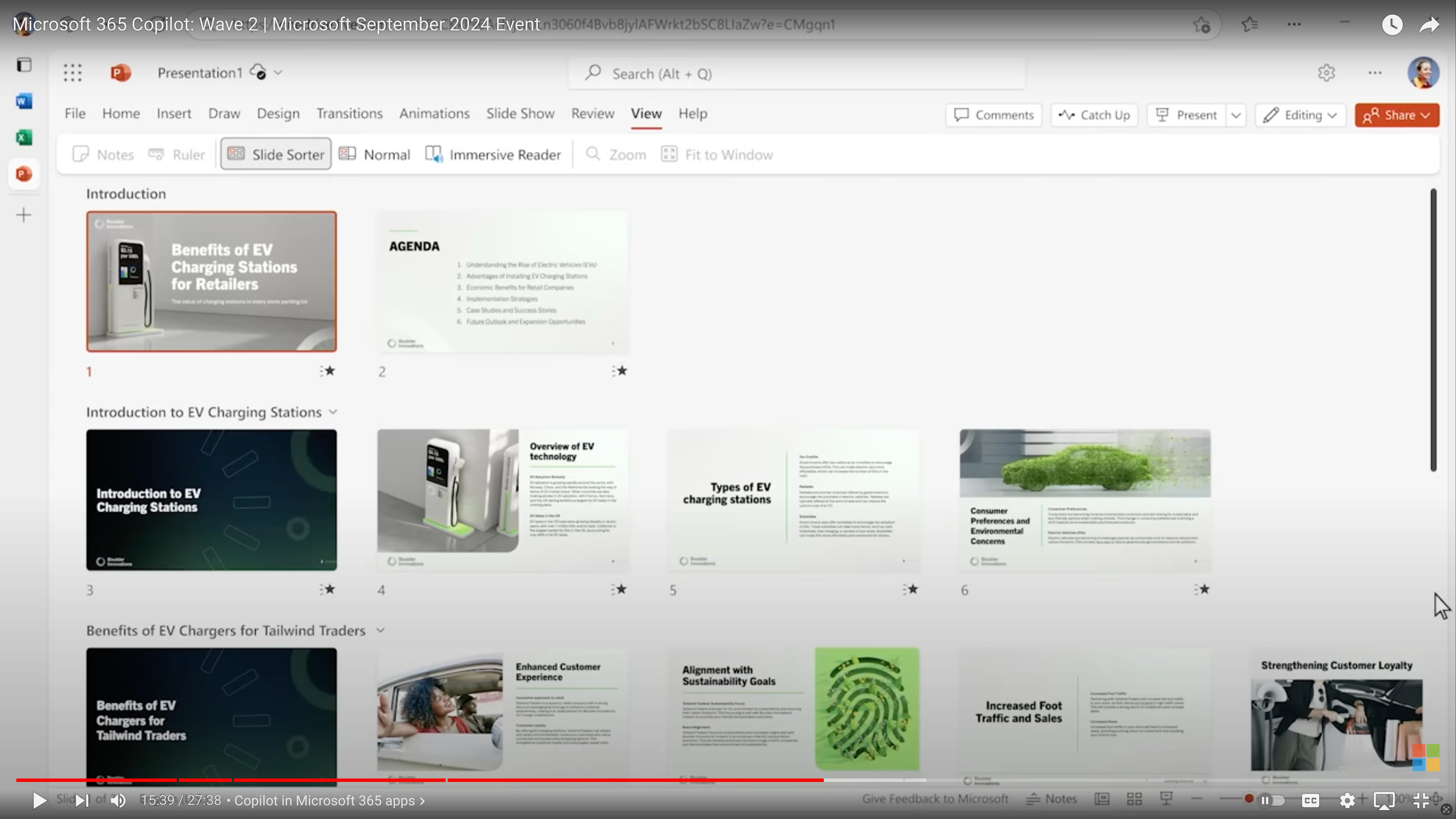Switch to the Design tab
The width and height of the screenshot is (1456, 819).
point(278,114)
